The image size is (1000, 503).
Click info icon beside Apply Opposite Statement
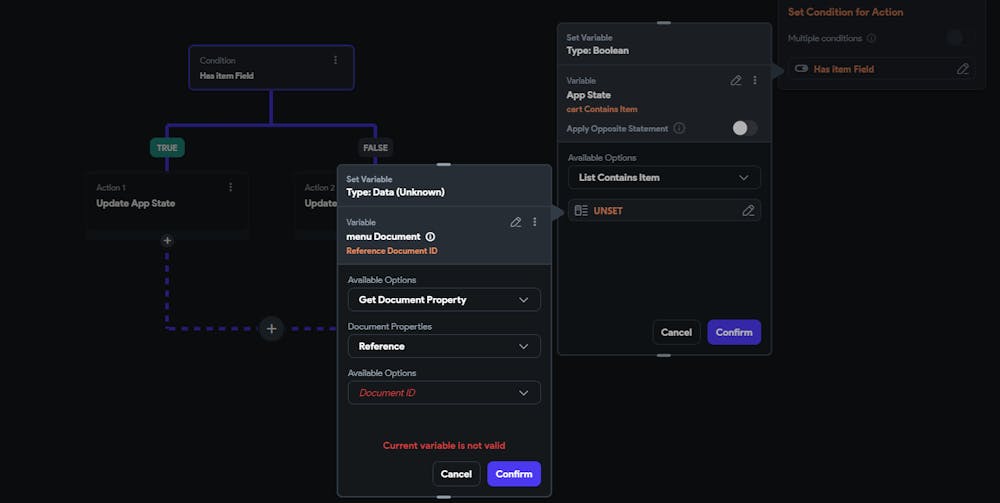(679, 128)
